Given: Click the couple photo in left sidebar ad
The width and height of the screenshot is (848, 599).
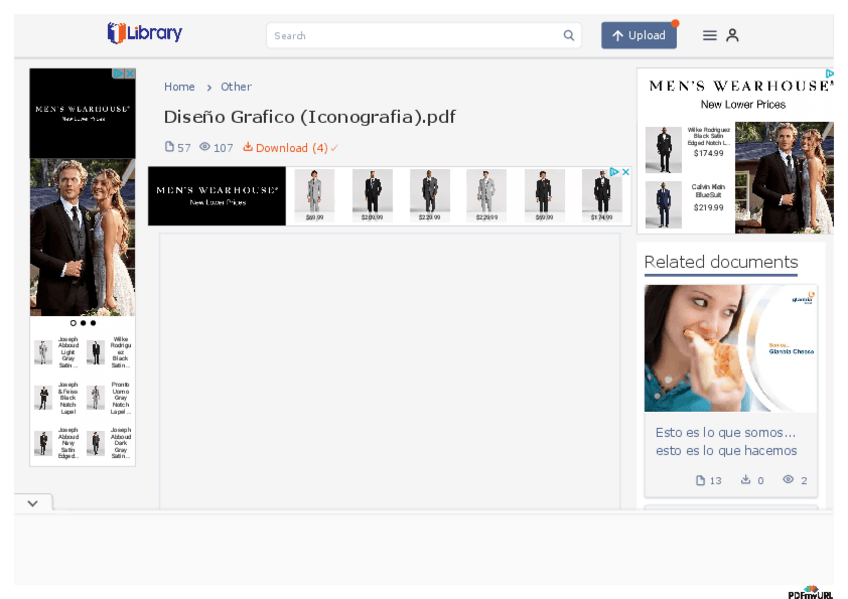Looking at the screenshot, I should point(82,237).
